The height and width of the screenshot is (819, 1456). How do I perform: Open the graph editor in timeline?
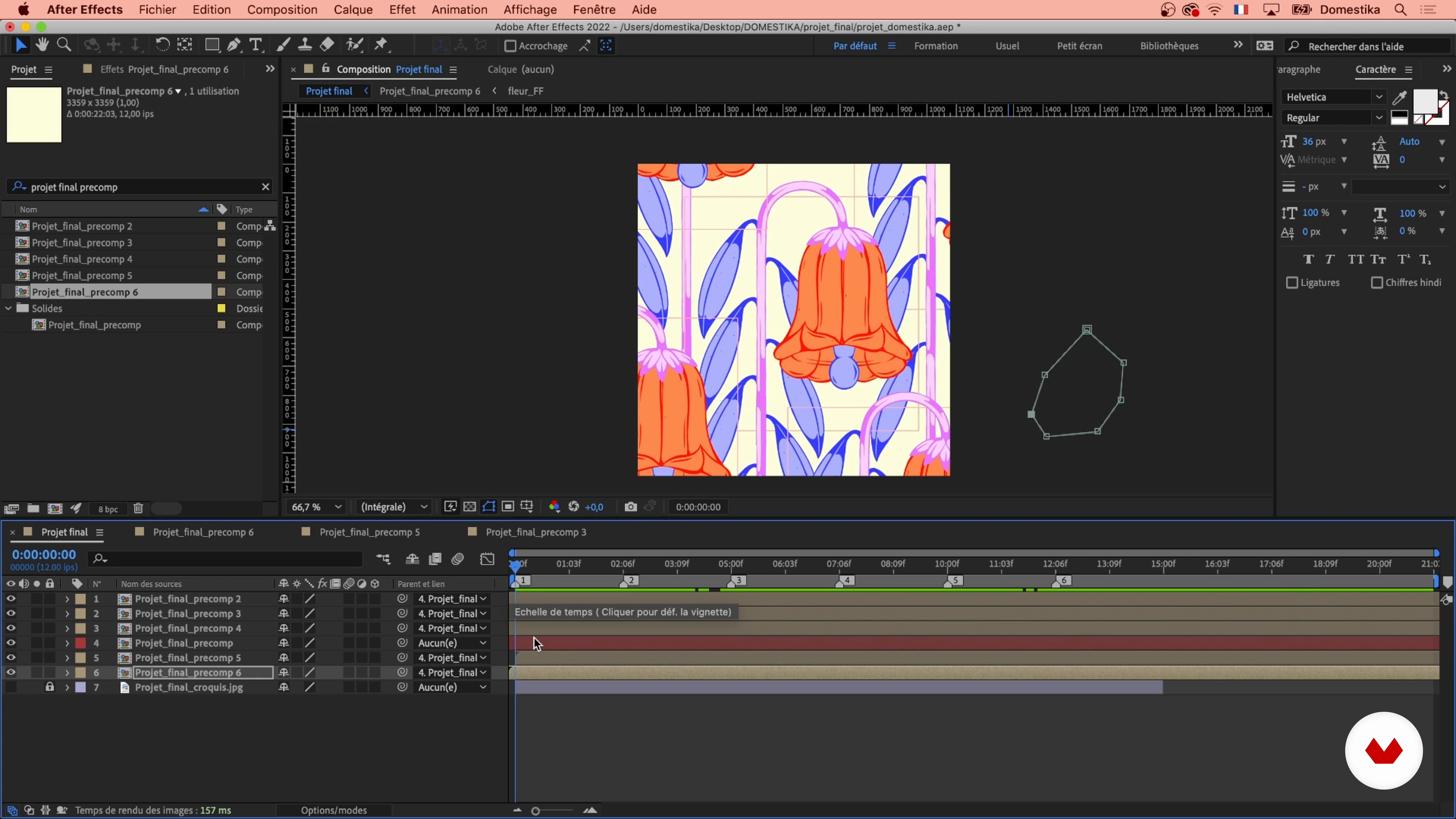click(x=487, y=559)
